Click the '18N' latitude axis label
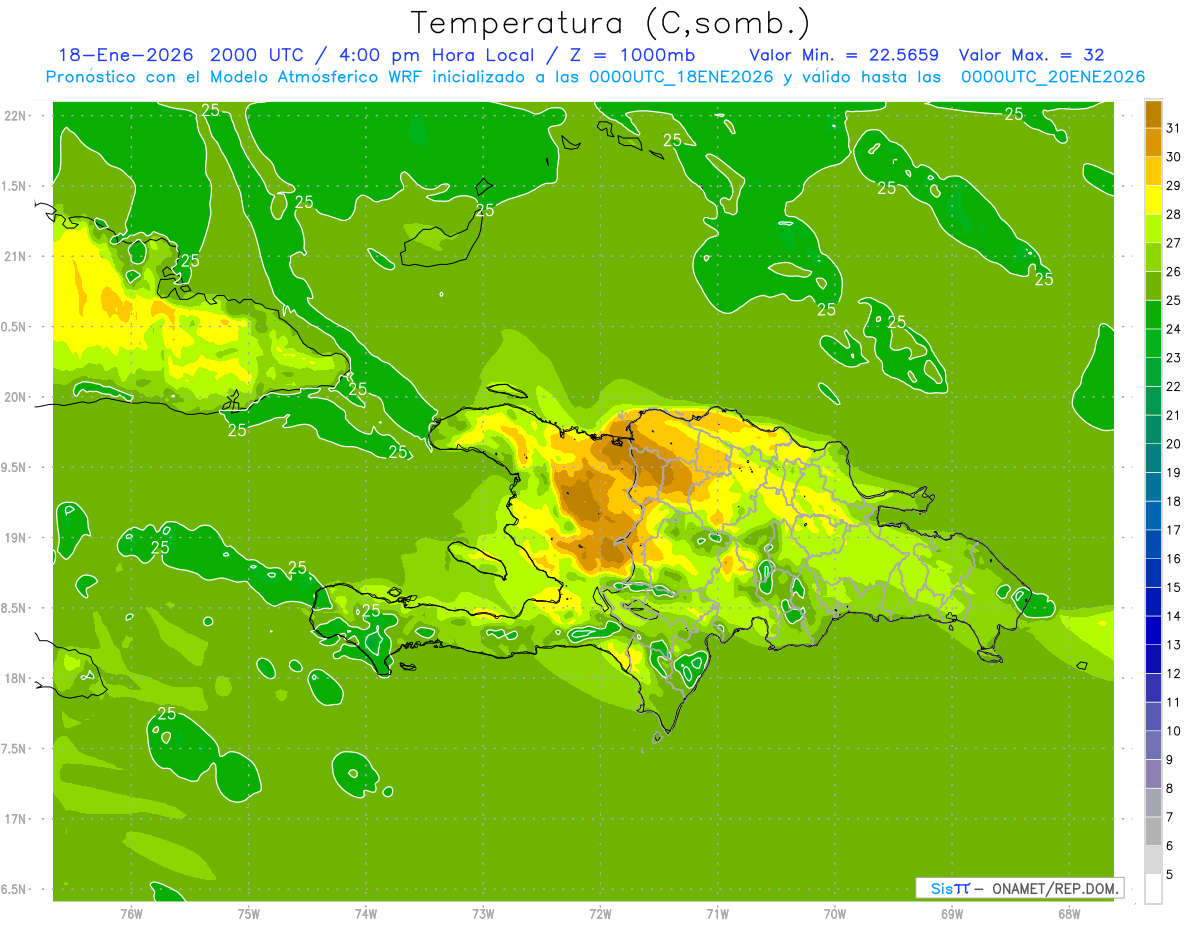1200x927 pixels. 16,678
